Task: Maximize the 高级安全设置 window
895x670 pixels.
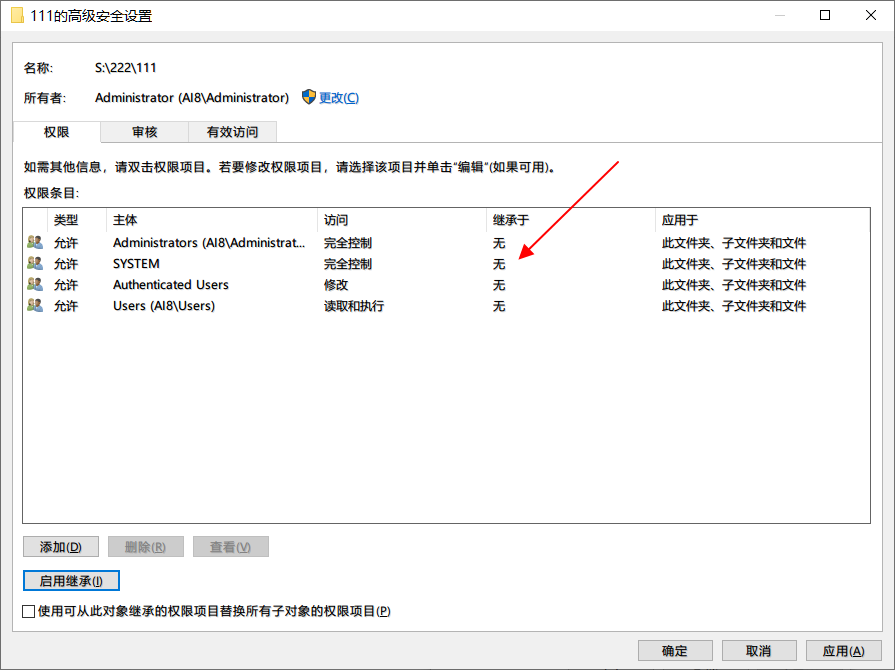Action: (x=825, y=15)
